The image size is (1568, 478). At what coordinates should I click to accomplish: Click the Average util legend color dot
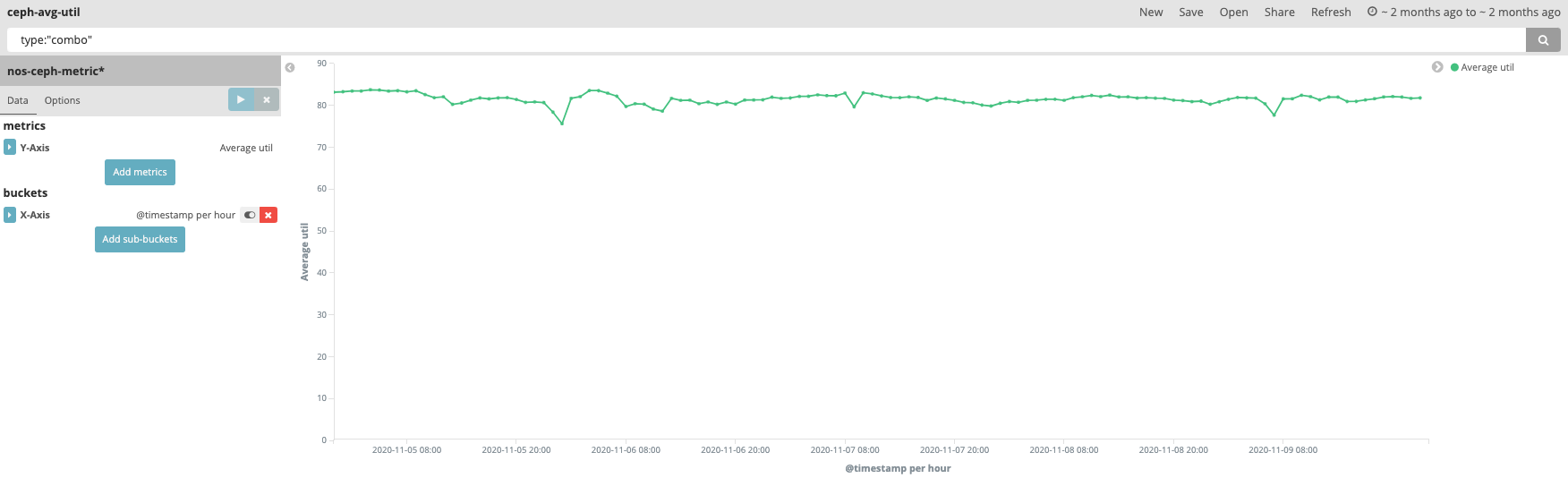pyautogui.click(x=1454, y=67)
